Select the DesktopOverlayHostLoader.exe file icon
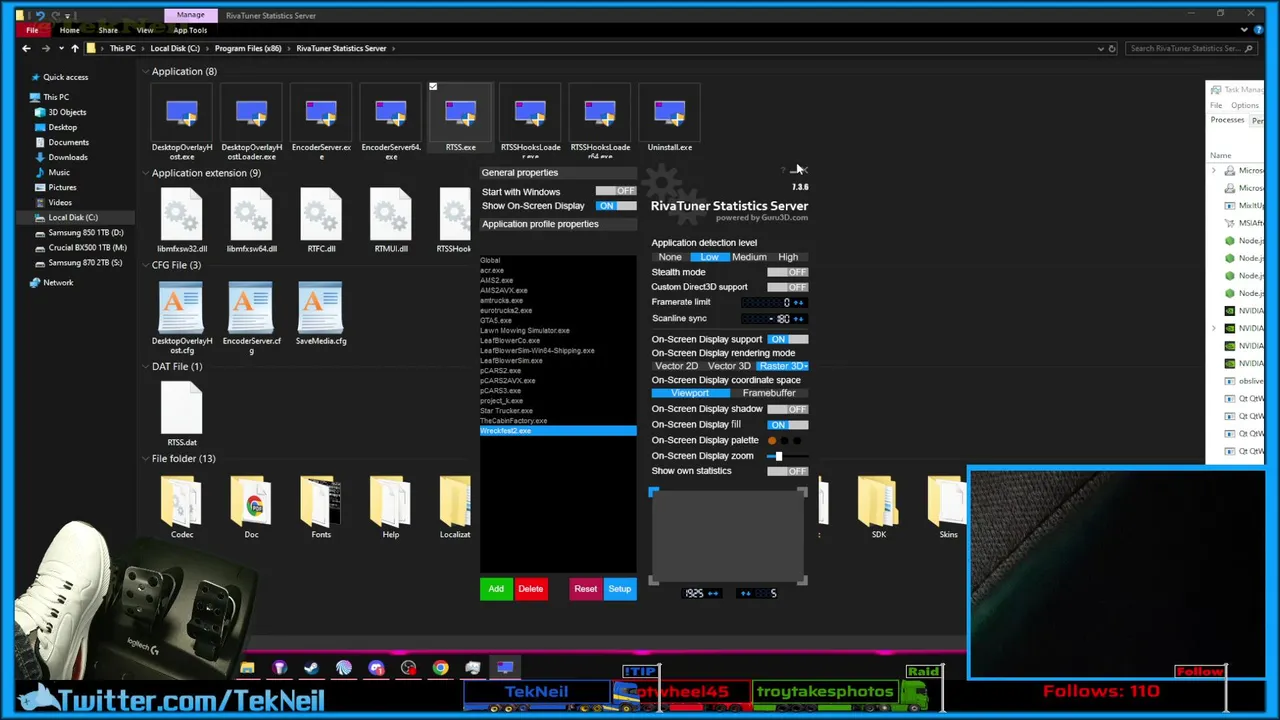1280x720 pixels. (251, 115)
